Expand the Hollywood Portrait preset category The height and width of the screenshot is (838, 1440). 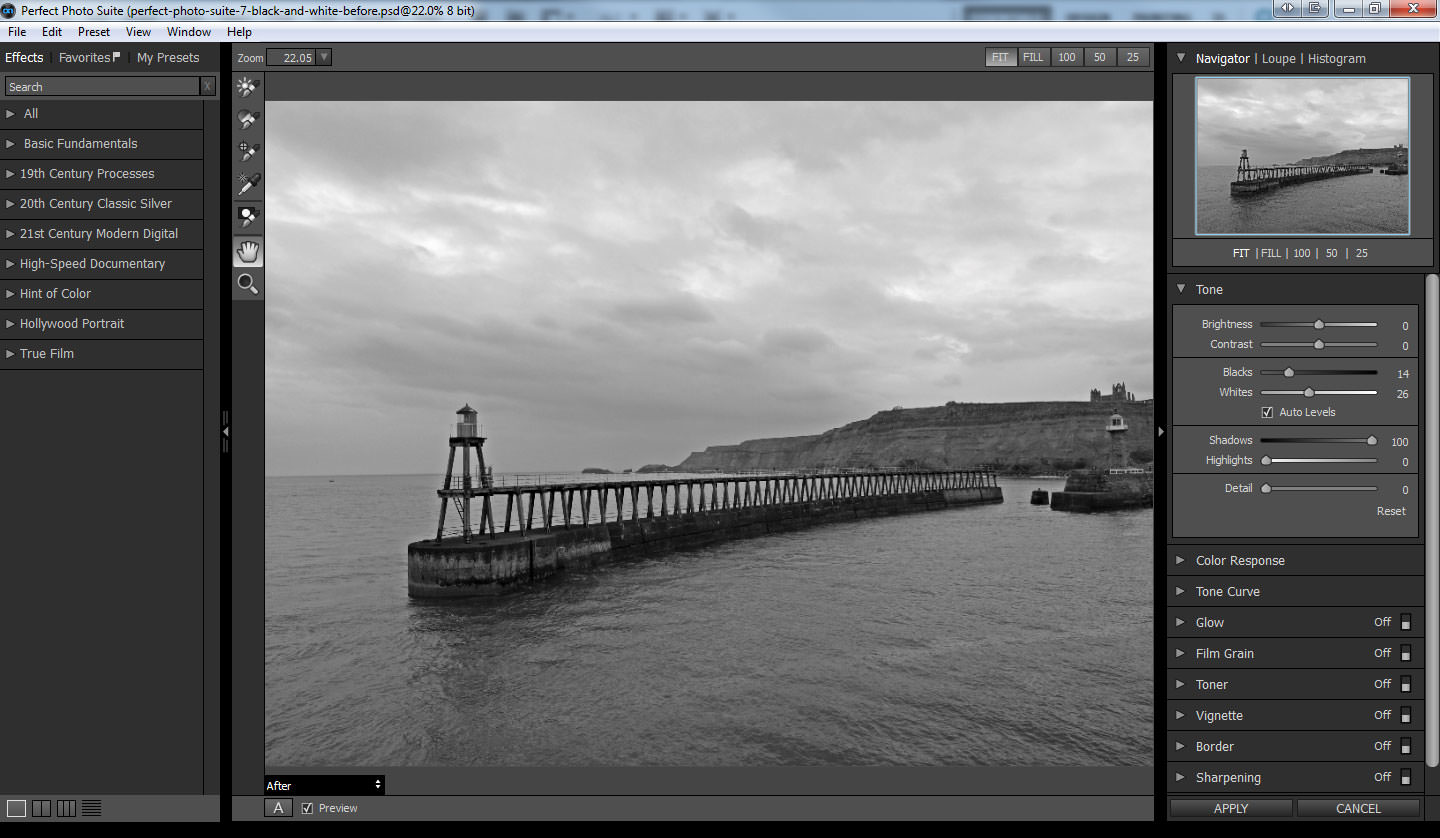pyautogui.click(x=72, y=324)
